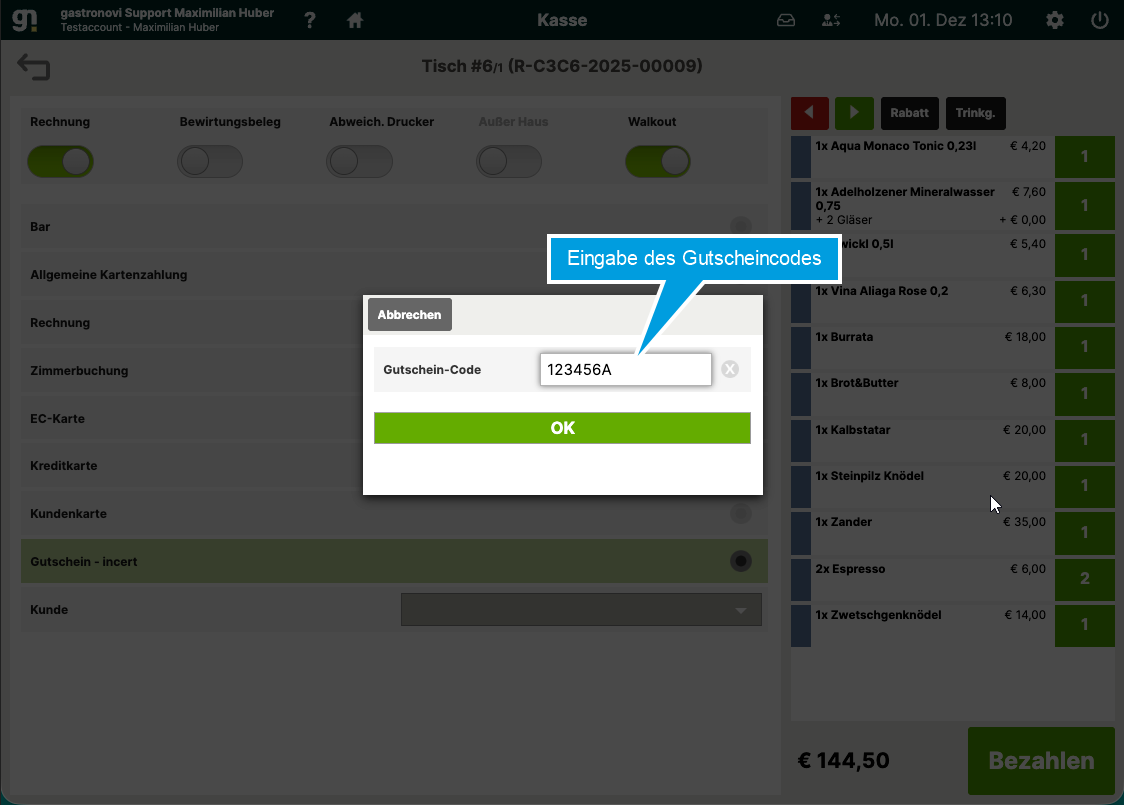Choose the Rechnung payment method row
Viewport: 1124px width, 805px height.
point(394,323)
